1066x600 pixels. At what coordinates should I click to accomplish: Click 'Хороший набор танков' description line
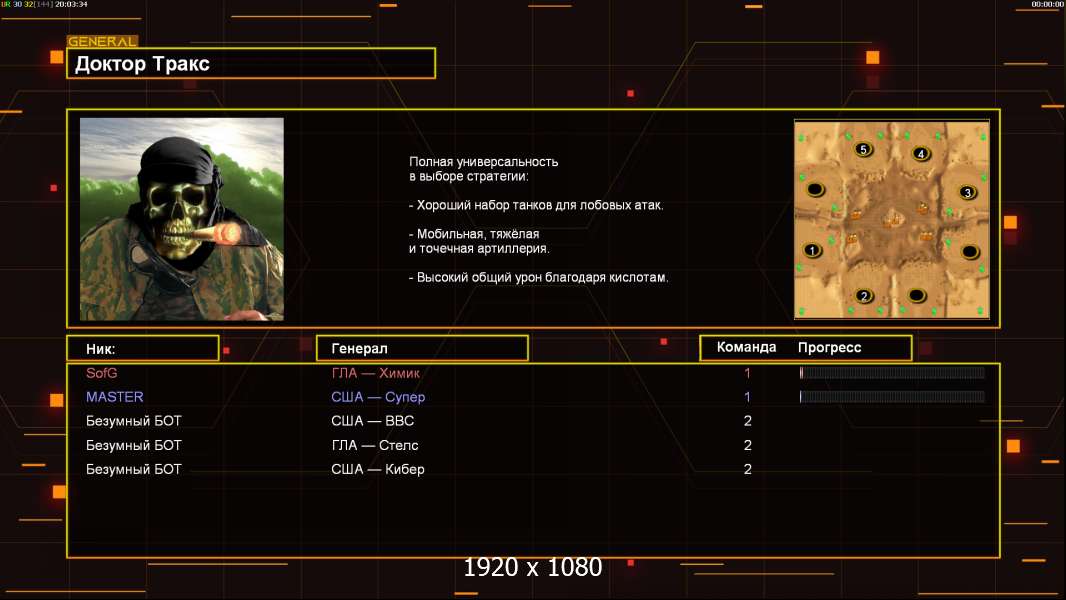[536, 205]
